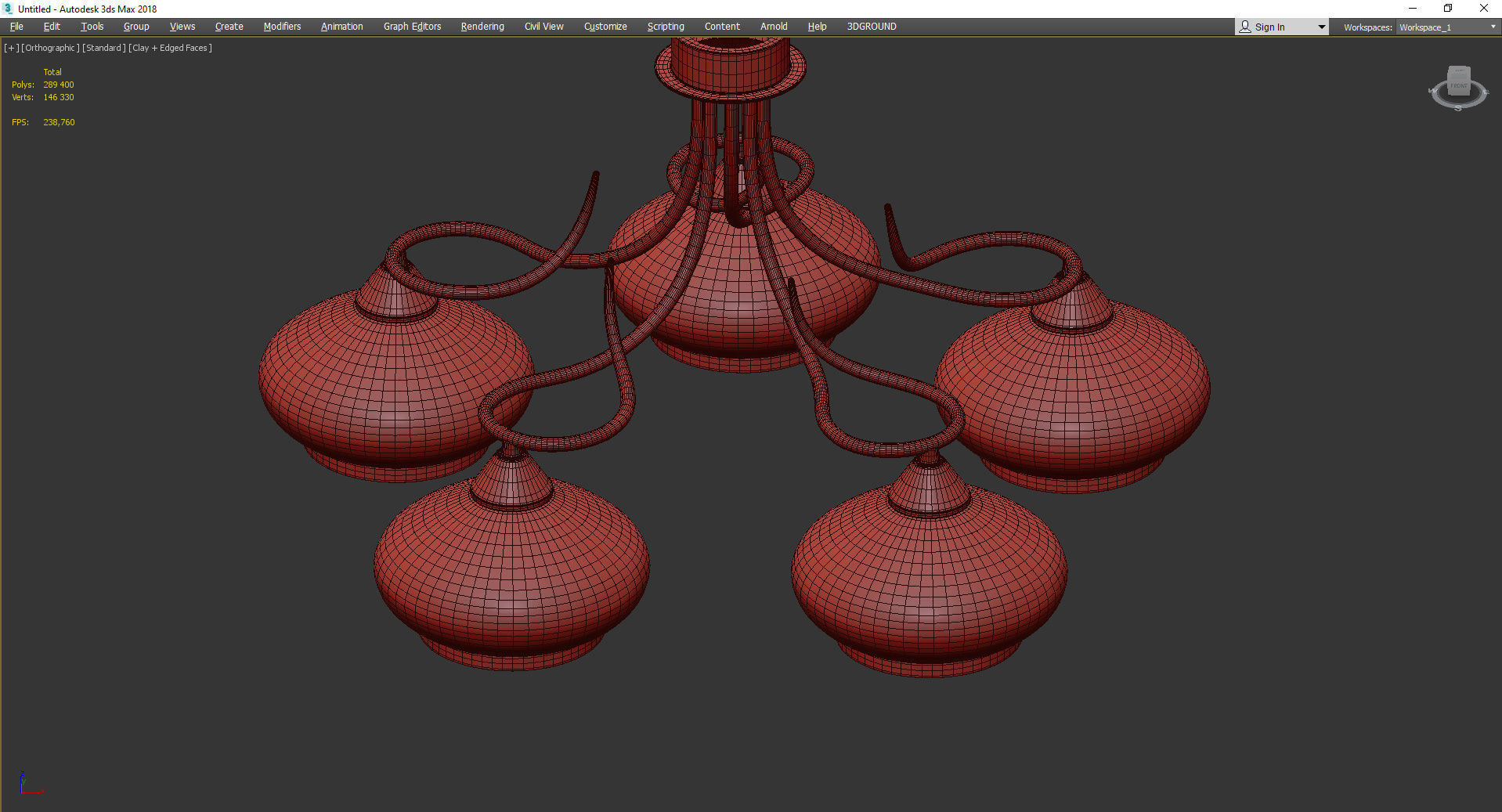The width and height of the screenshot is (1502, 812).
Task: Open the Modifiers menu
Action: point(282,27)
